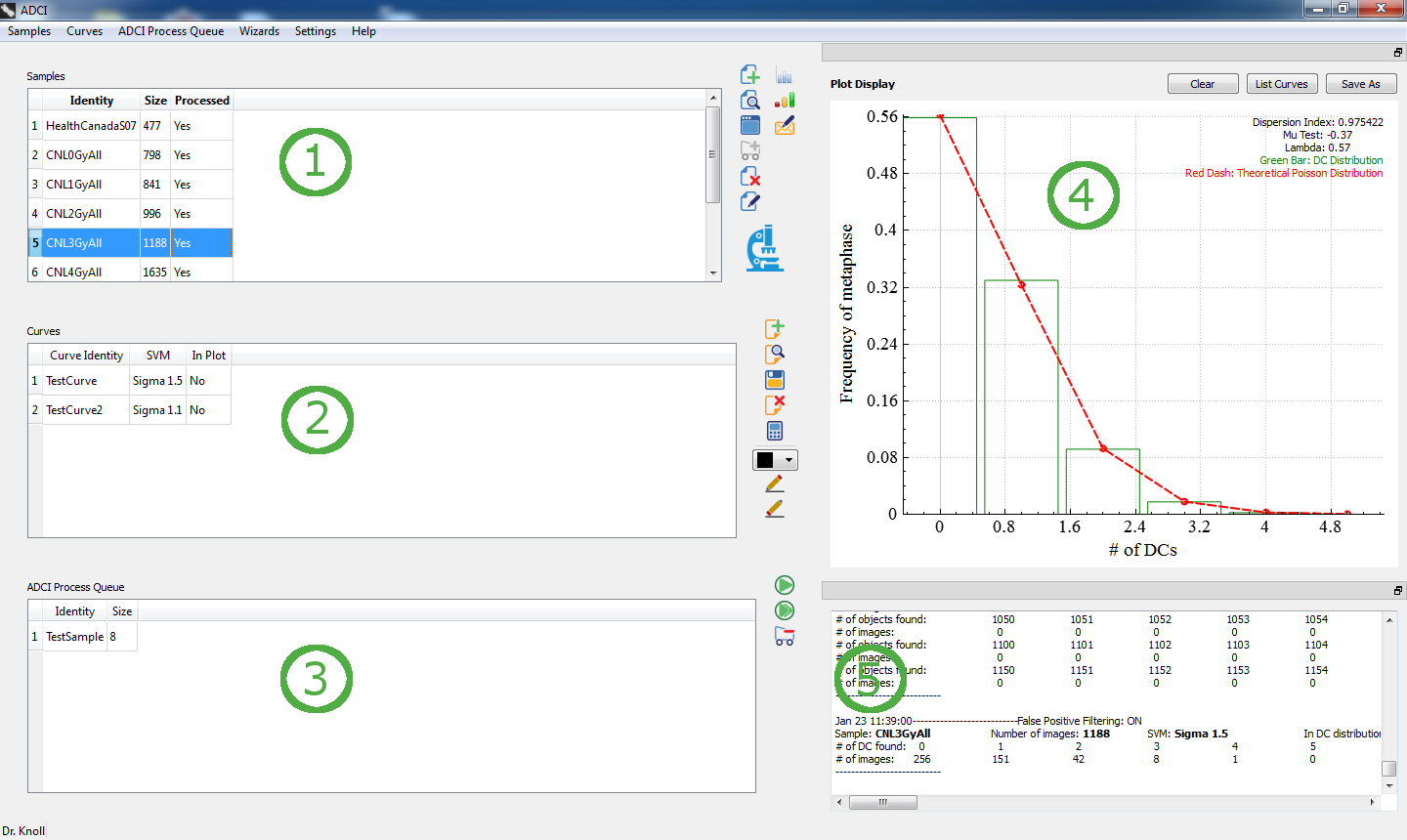Click the Save As button

(x=1360, y=84)
